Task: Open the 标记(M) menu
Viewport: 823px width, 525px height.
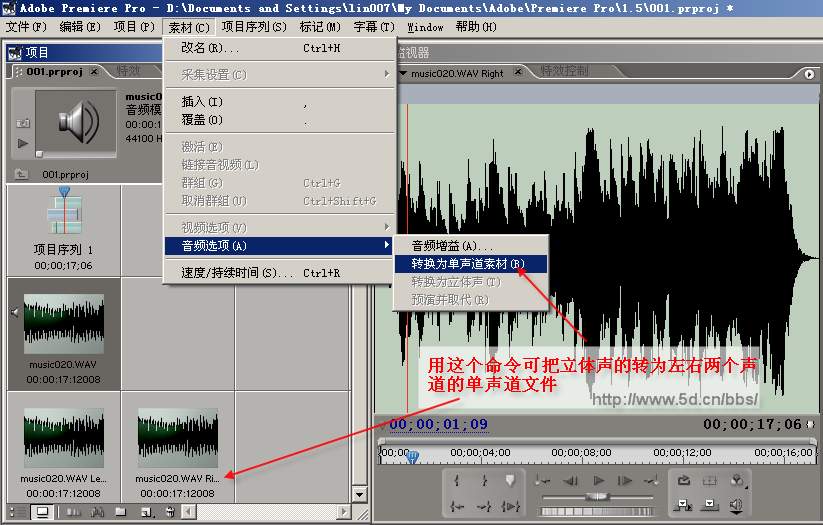Action: [x=320, y=27]
